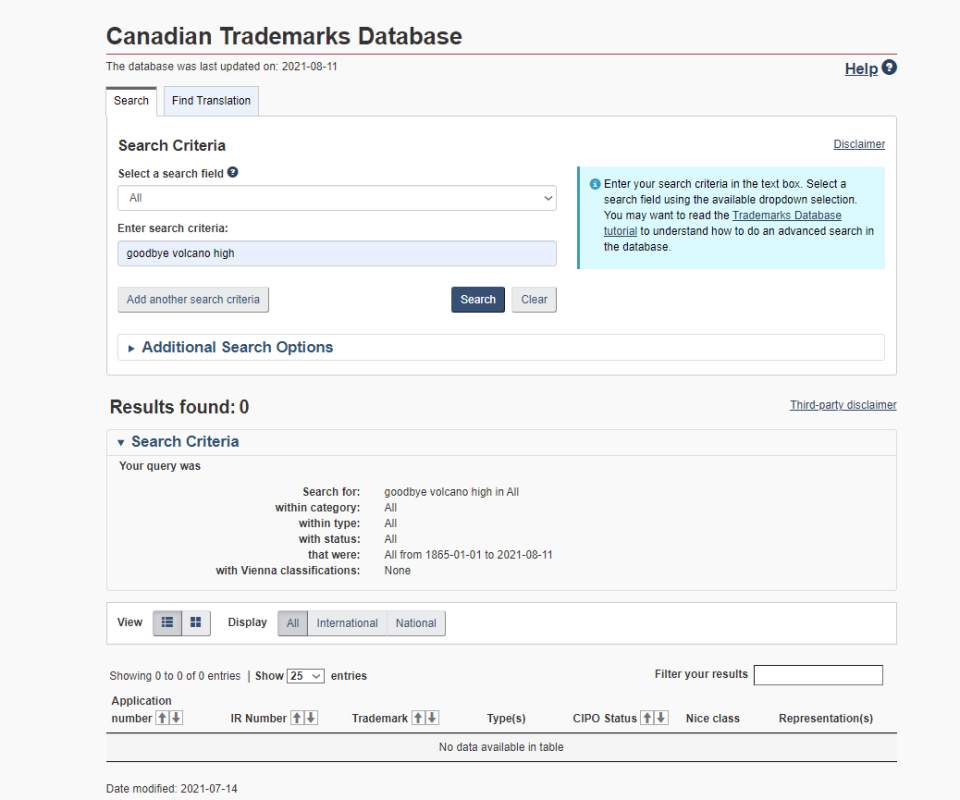Sort Trademark ascending arrow
This screenshot has width=960, height=800.
click(418, 717)
